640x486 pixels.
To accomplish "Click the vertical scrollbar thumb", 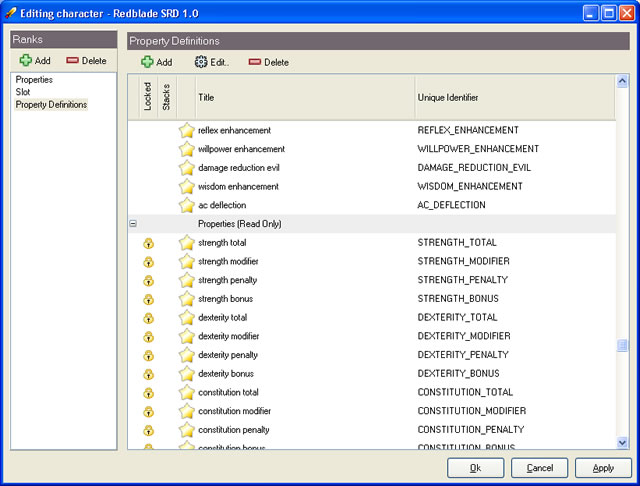I will (x=622, y=346).
